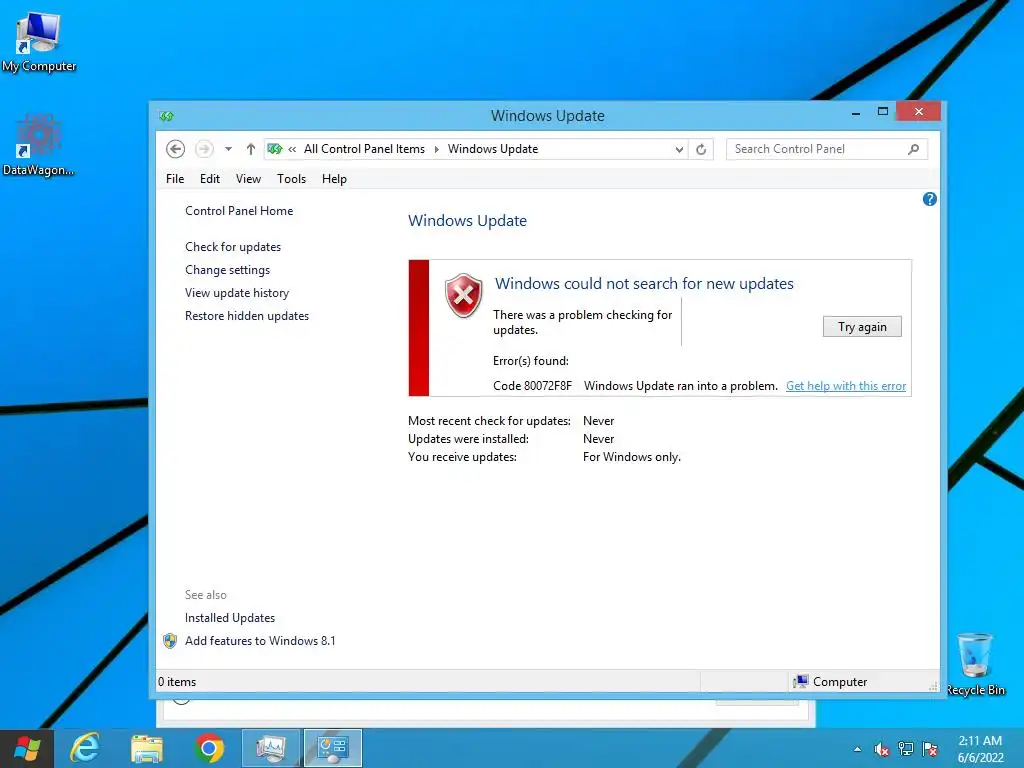Open the File menu
The image size is (1024, 768).
175,179
